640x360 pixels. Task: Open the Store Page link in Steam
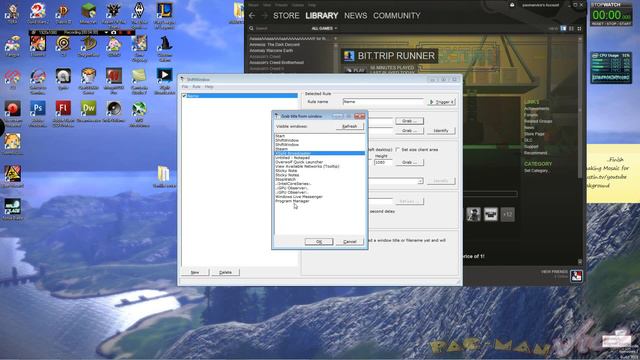tap(534, 134)
